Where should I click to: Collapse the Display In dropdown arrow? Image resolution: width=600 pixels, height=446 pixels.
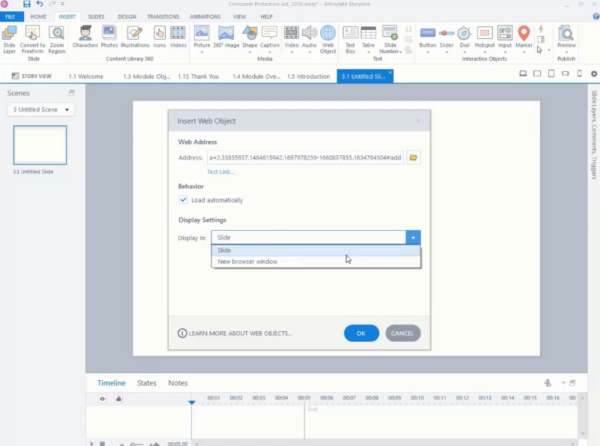coord(413,238)
